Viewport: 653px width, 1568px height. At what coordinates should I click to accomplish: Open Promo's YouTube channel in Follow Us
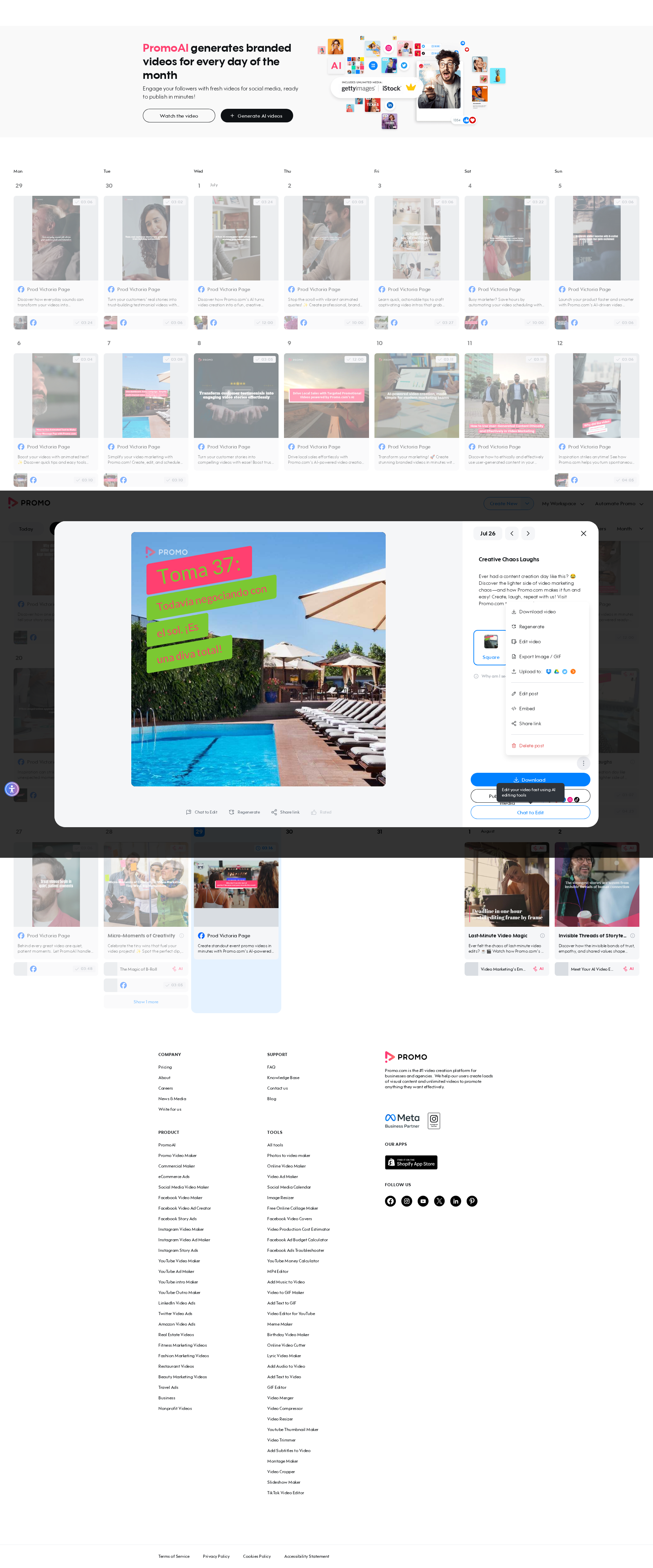(x=423, y=1201)
